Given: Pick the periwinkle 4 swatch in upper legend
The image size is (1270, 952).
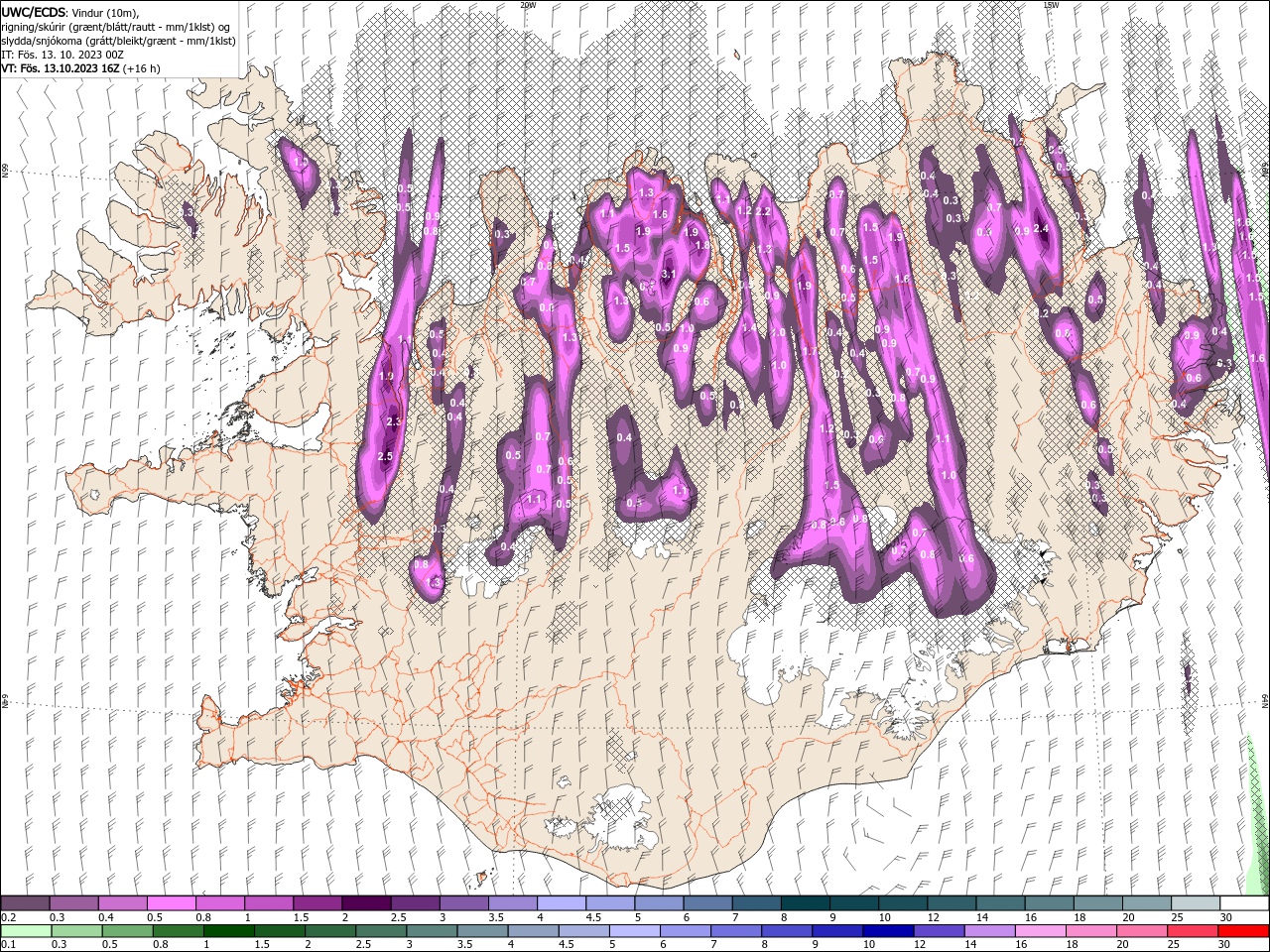Looking at the screenshot, I should point(560,903).
